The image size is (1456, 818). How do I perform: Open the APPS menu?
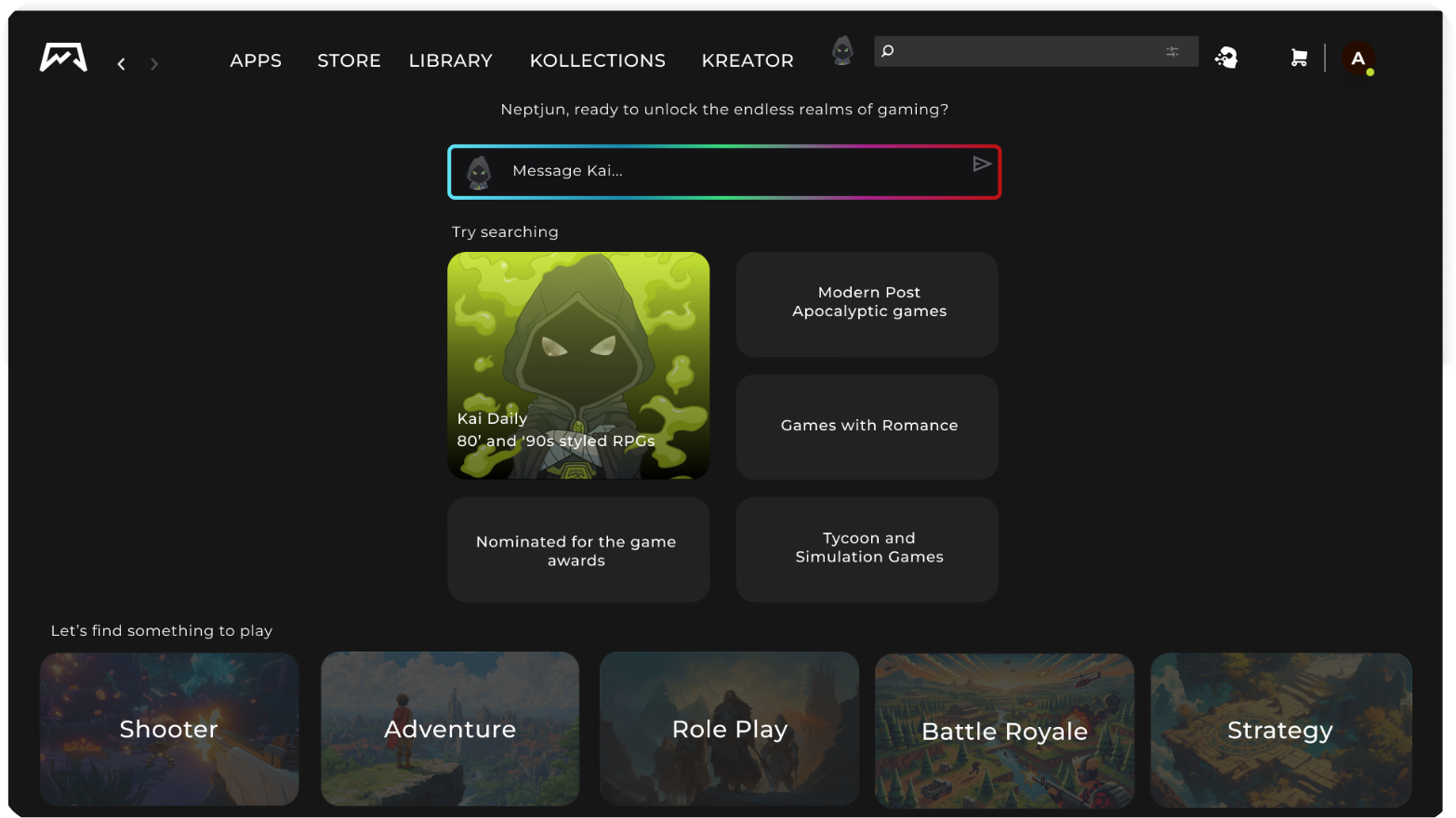coord(256,60)
